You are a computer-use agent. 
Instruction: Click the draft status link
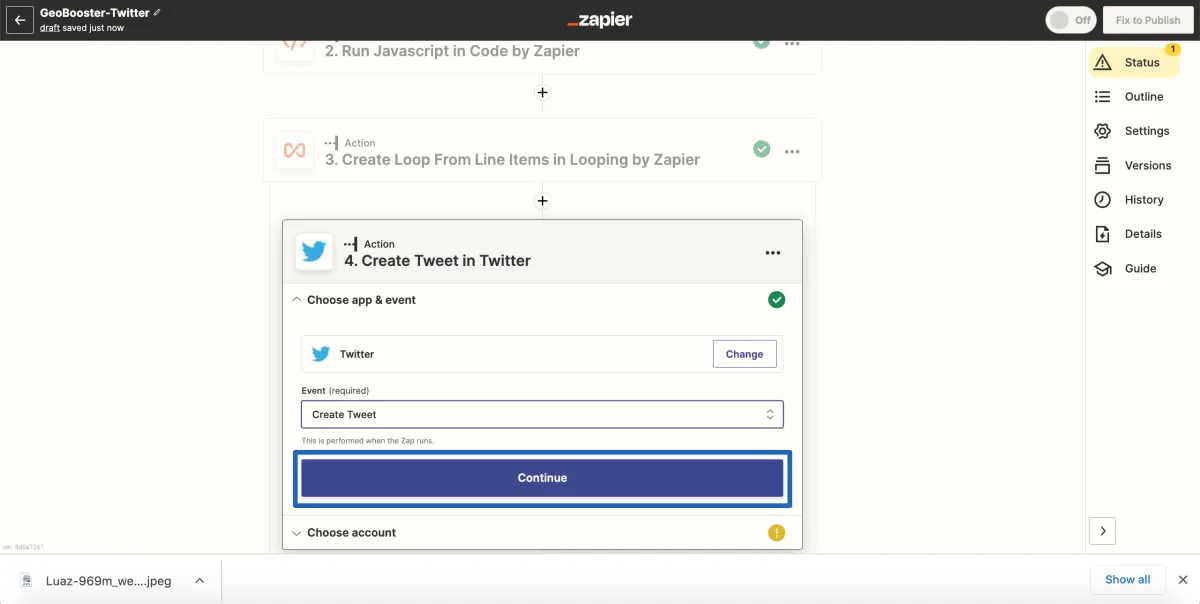pyautogui.click(x=50, y=28)
